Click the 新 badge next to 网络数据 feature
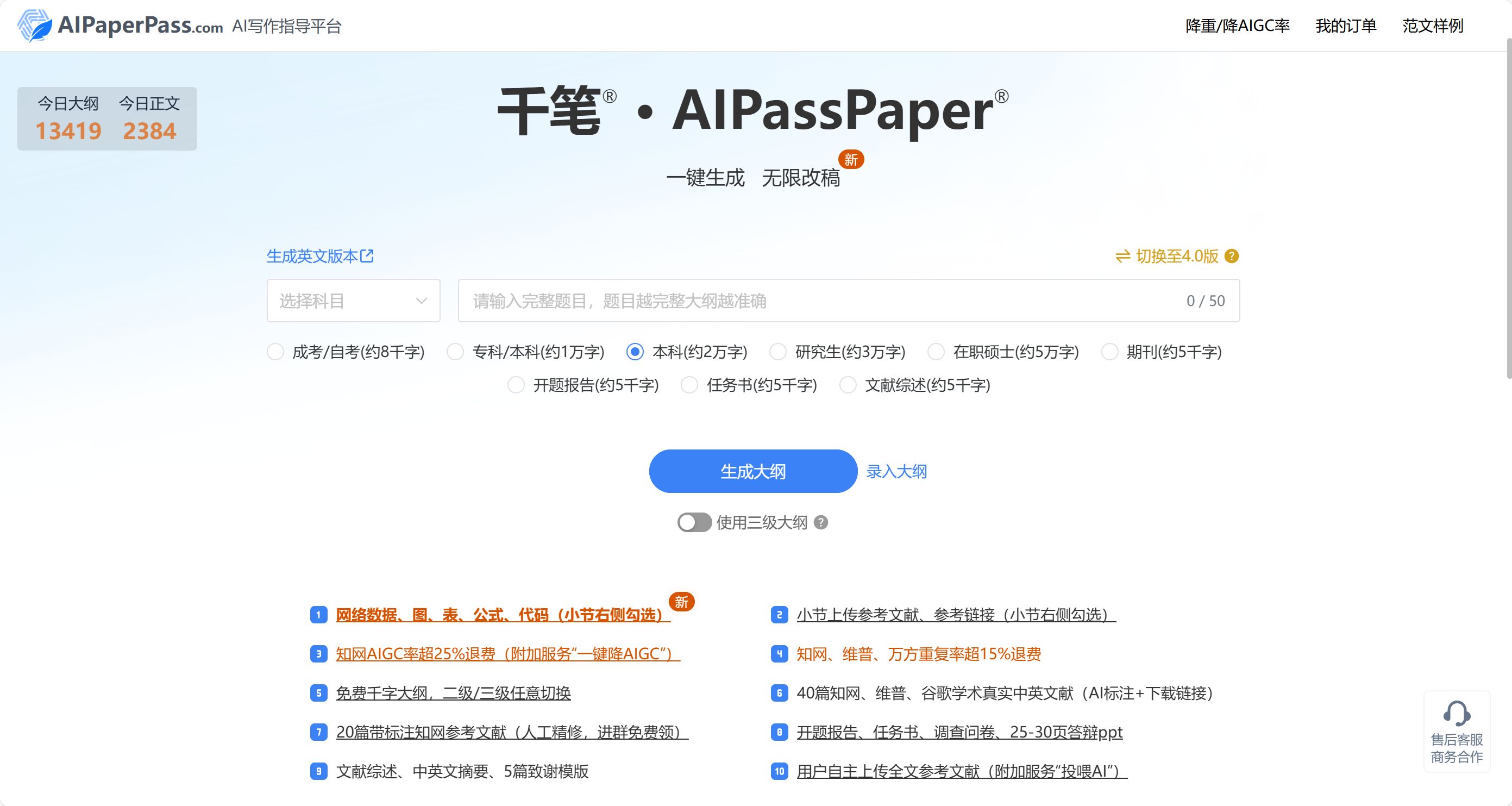The width and height of the screenshot is (1512, 806). click(681, 602)
